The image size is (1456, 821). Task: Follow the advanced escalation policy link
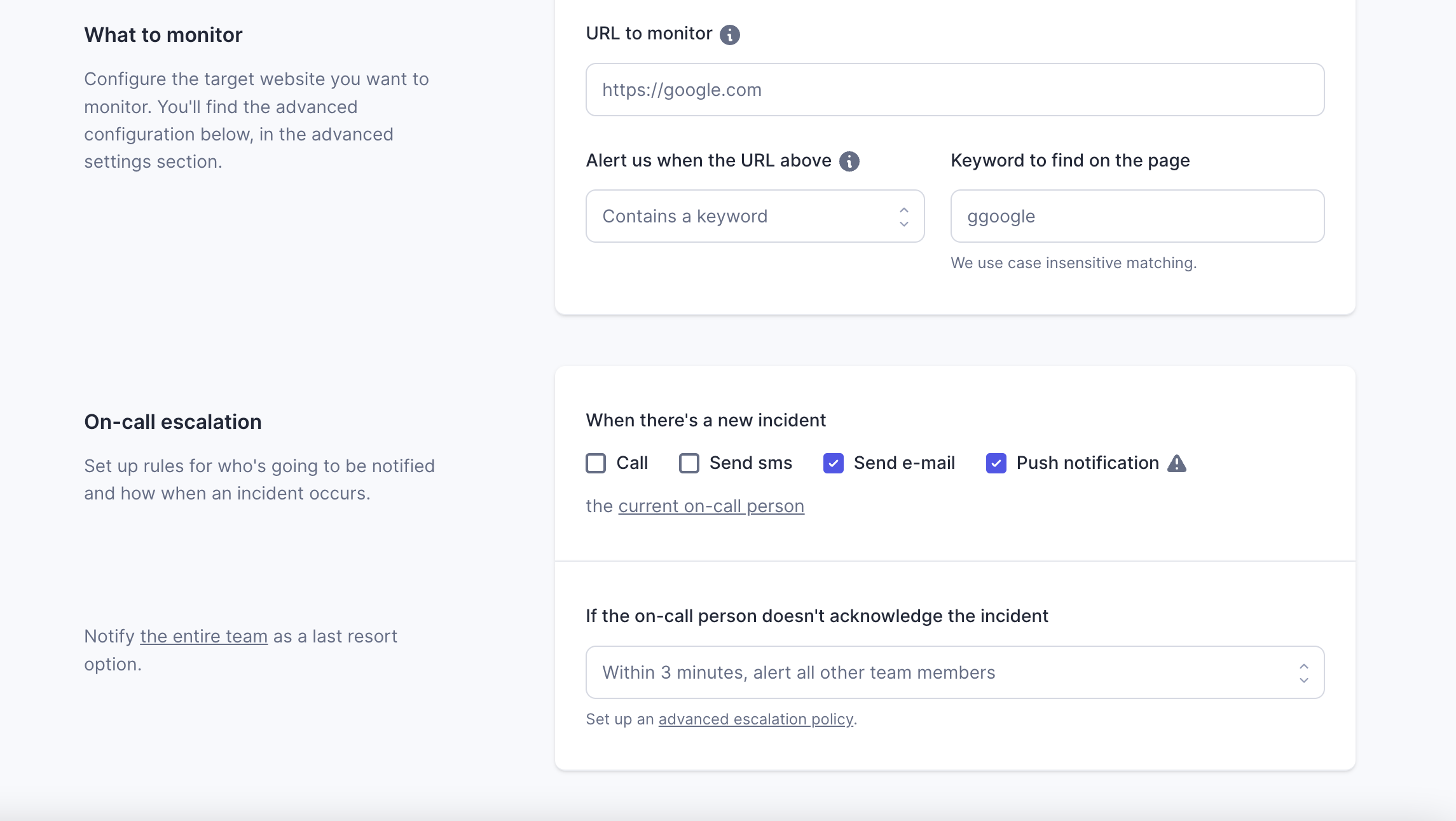[x=755, y=719]
